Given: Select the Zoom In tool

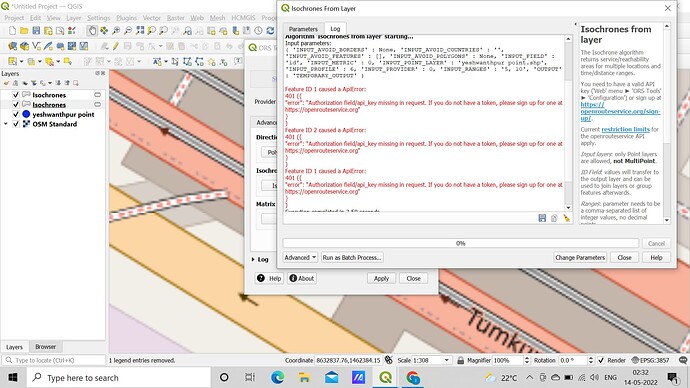Looking at the screenshot, I should 116,30.
